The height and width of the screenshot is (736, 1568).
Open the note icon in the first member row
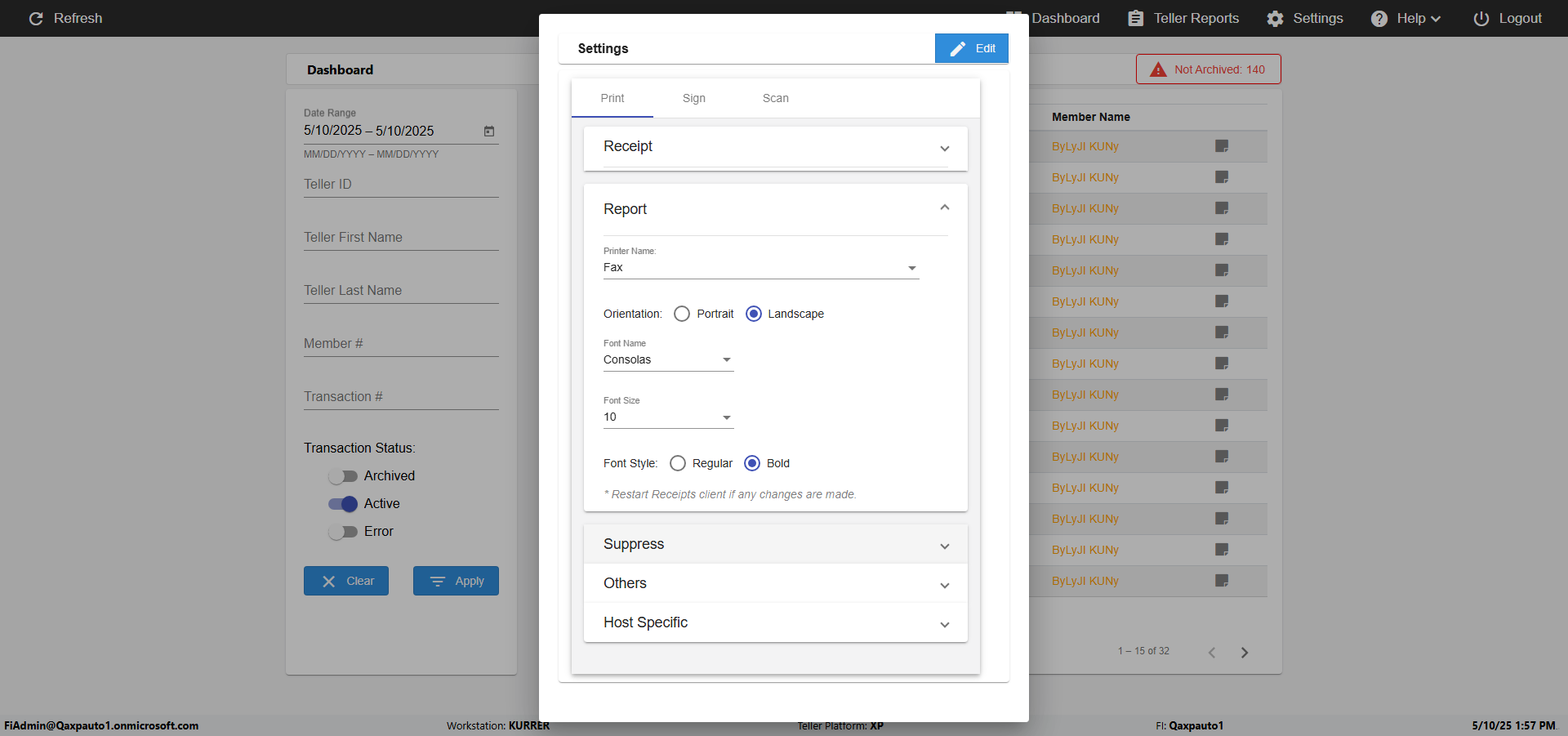(1222, 146)
